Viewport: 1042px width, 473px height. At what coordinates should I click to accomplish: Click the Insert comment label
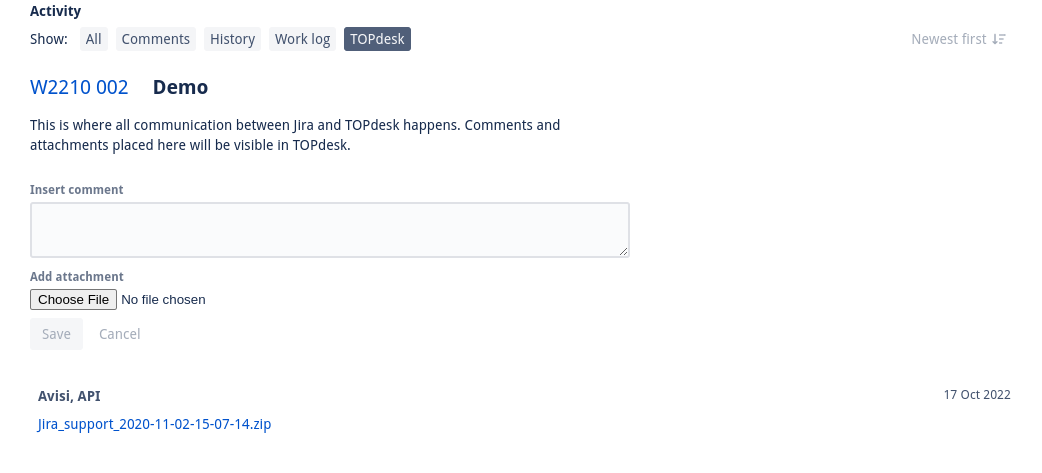click(77, 189)
